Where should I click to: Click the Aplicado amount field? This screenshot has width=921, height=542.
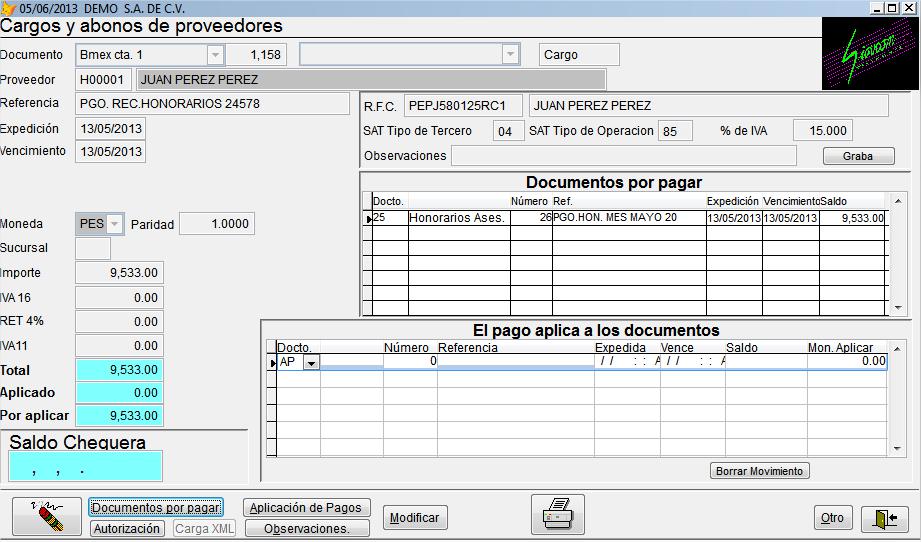point(119,393)
